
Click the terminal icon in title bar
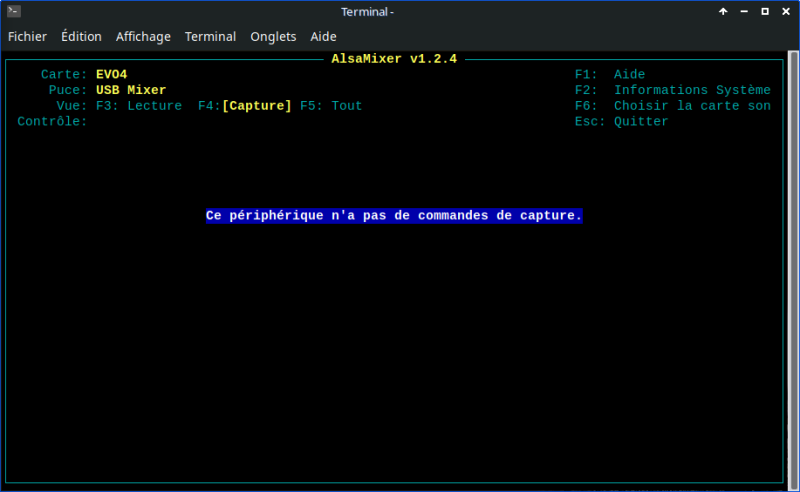point(14,11)
